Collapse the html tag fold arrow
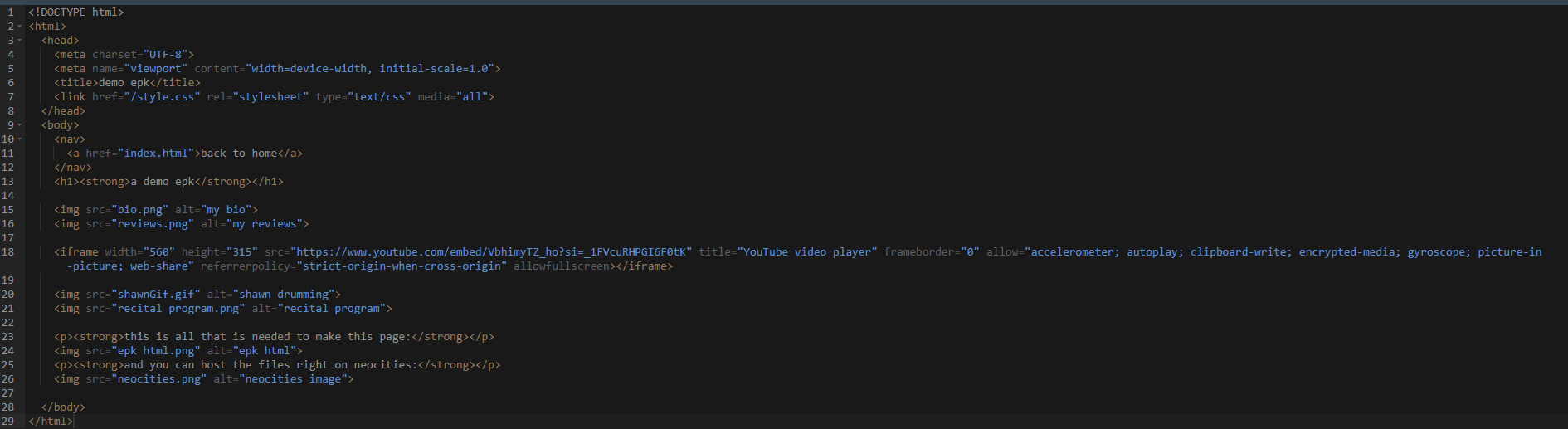 pos(20,27)
